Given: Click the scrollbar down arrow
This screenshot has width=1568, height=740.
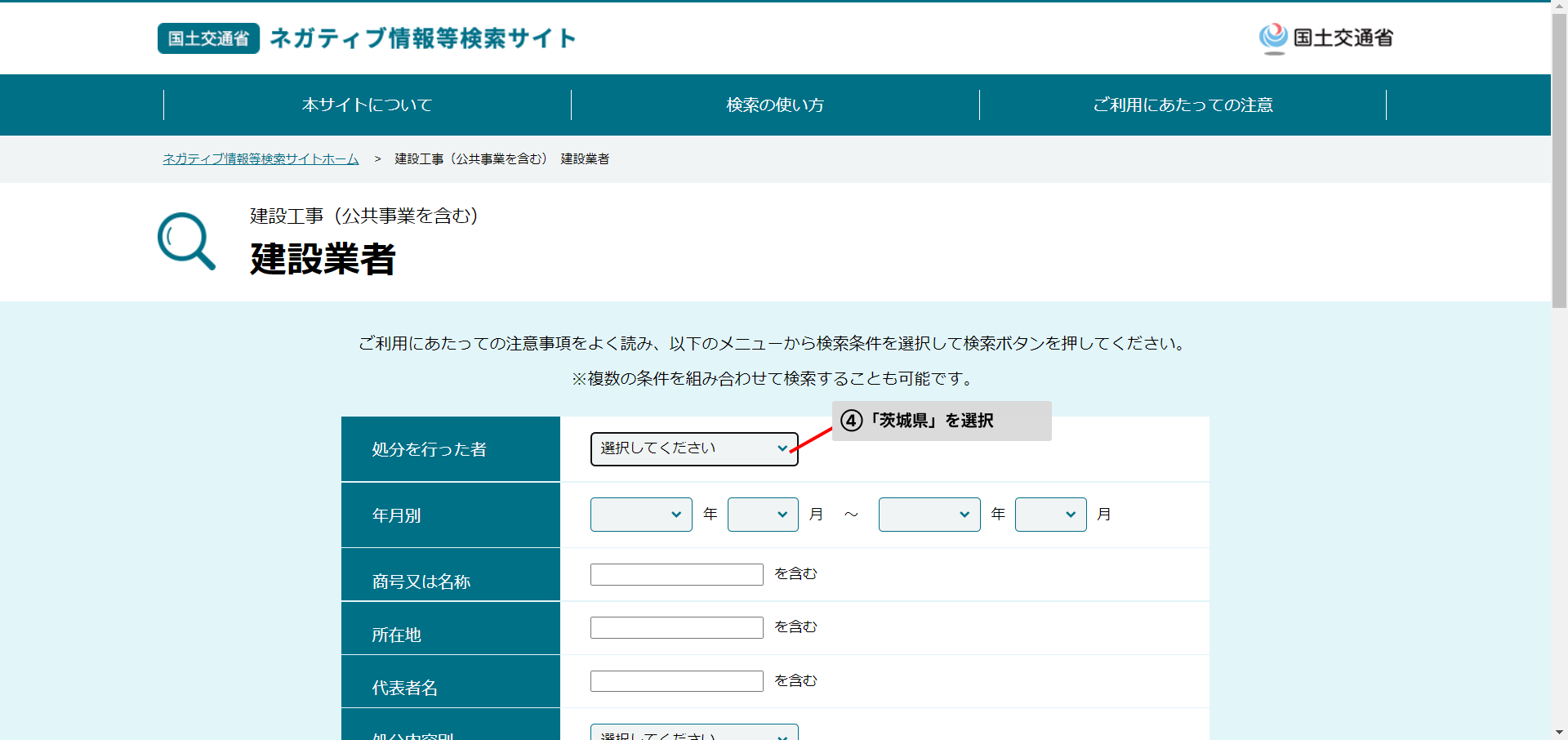Looking at the screenshot, I should (1559, 732).
